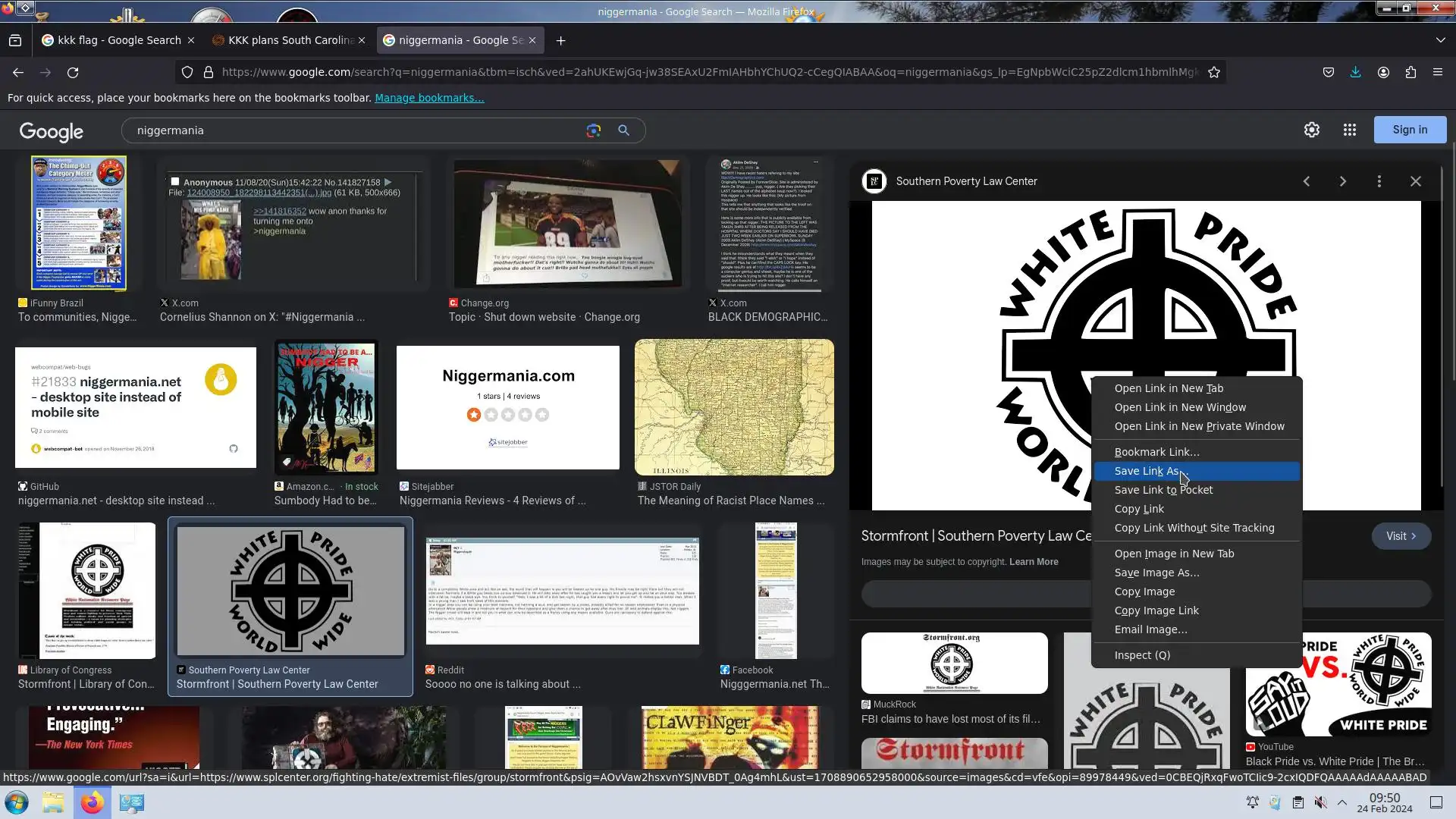Screen dimensions: 1456x819
Task: Go back using the back arrow
Action: pos(18,72)
